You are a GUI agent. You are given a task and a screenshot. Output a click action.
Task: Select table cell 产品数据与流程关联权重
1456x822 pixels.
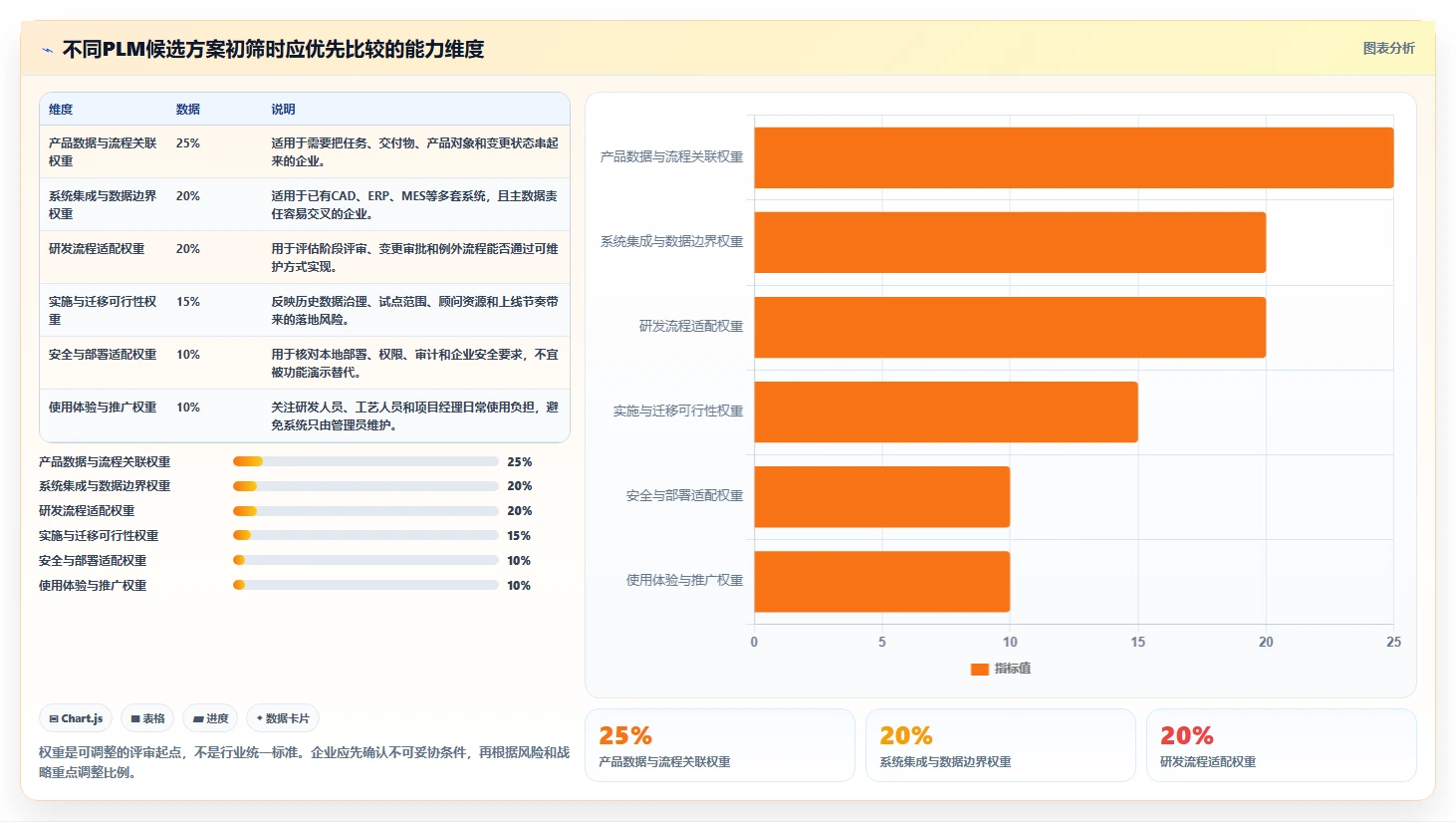(x=103, y=151)
